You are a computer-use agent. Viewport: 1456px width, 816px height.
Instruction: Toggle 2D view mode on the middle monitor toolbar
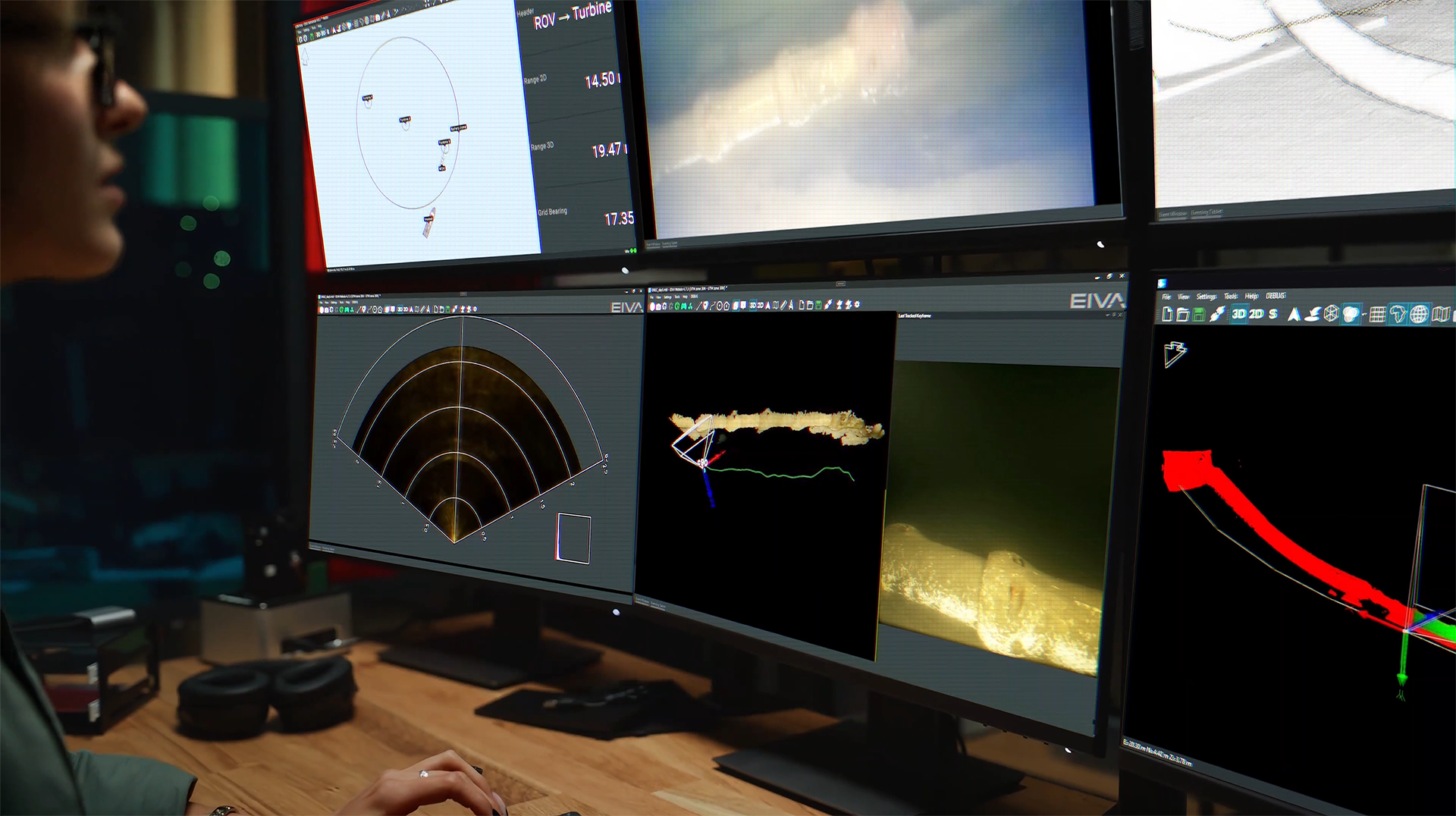(761, 305)
